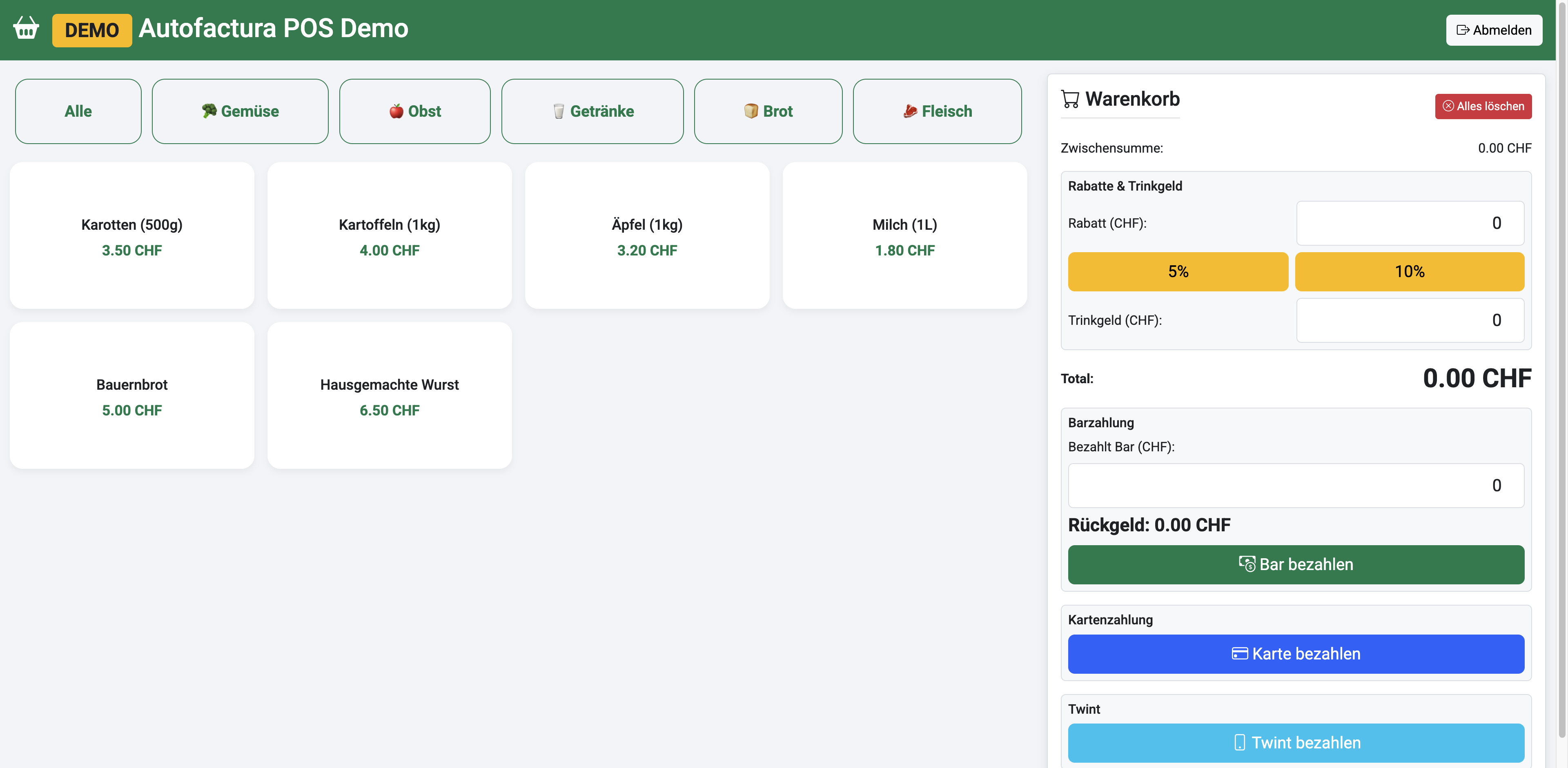Add Hausgemachte Wurst to the cart
Viewport: 1568px width, 768px height.
coord(389,396)
